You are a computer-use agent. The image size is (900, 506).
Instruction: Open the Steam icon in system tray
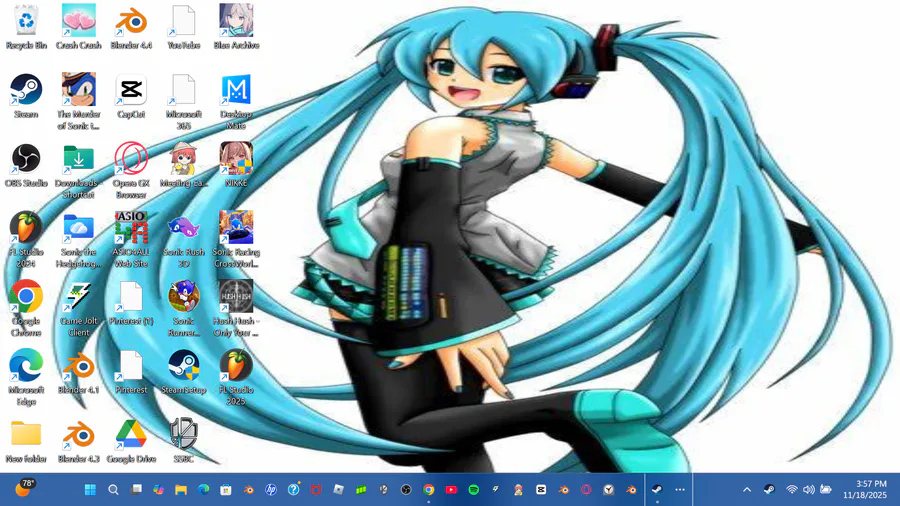(x=769, y=489)
